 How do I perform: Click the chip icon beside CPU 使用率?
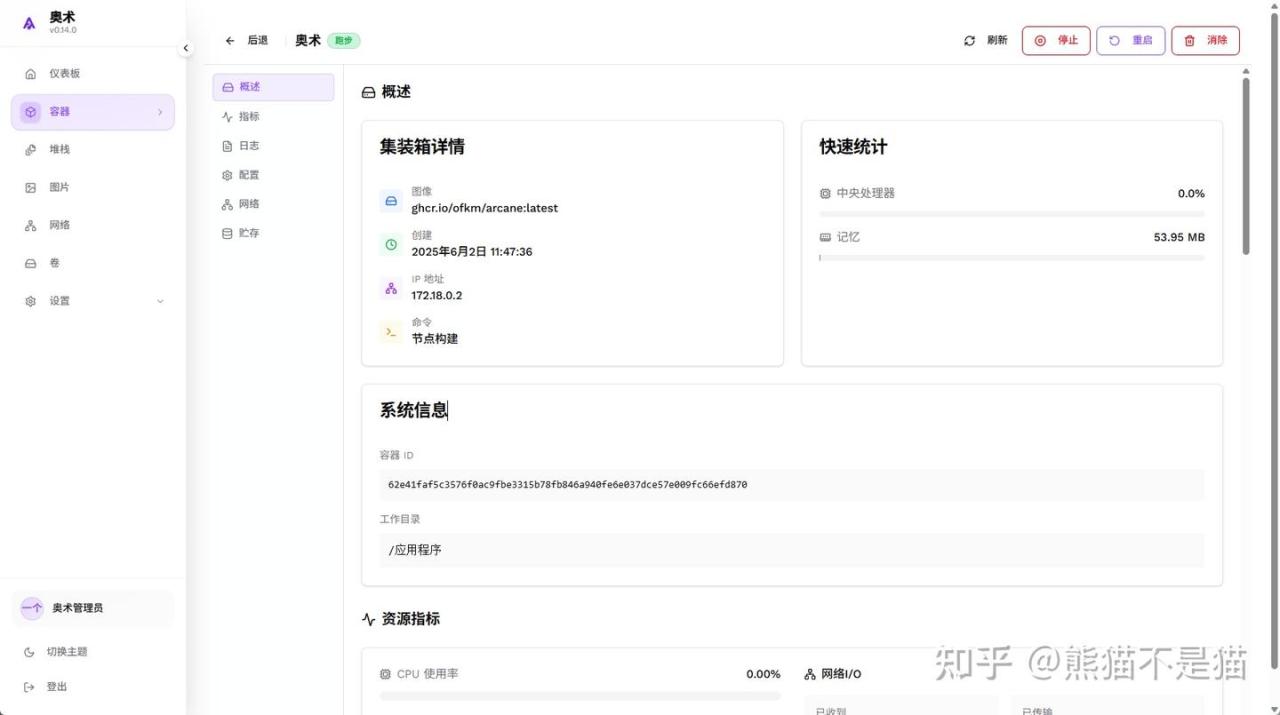pyautogui.click(x=385, y=674)
